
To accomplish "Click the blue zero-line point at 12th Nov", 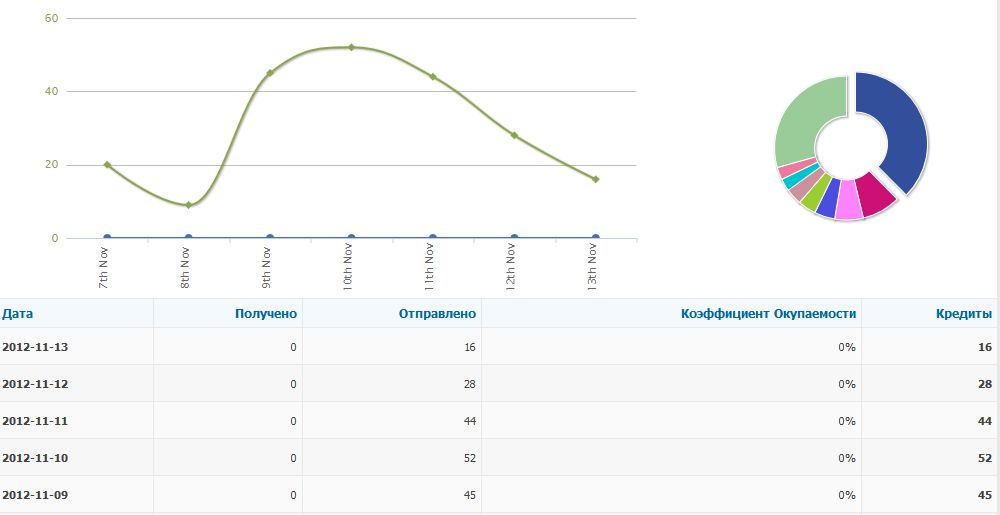I will (x=514, y=238).
